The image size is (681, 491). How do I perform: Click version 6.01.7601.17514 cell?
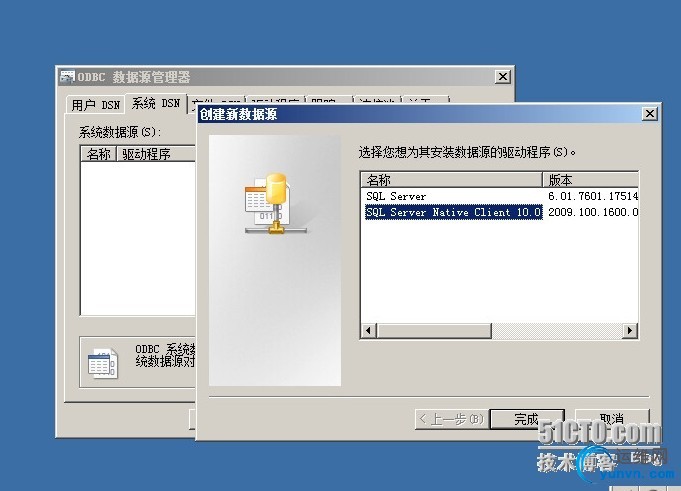coord(592,196)
